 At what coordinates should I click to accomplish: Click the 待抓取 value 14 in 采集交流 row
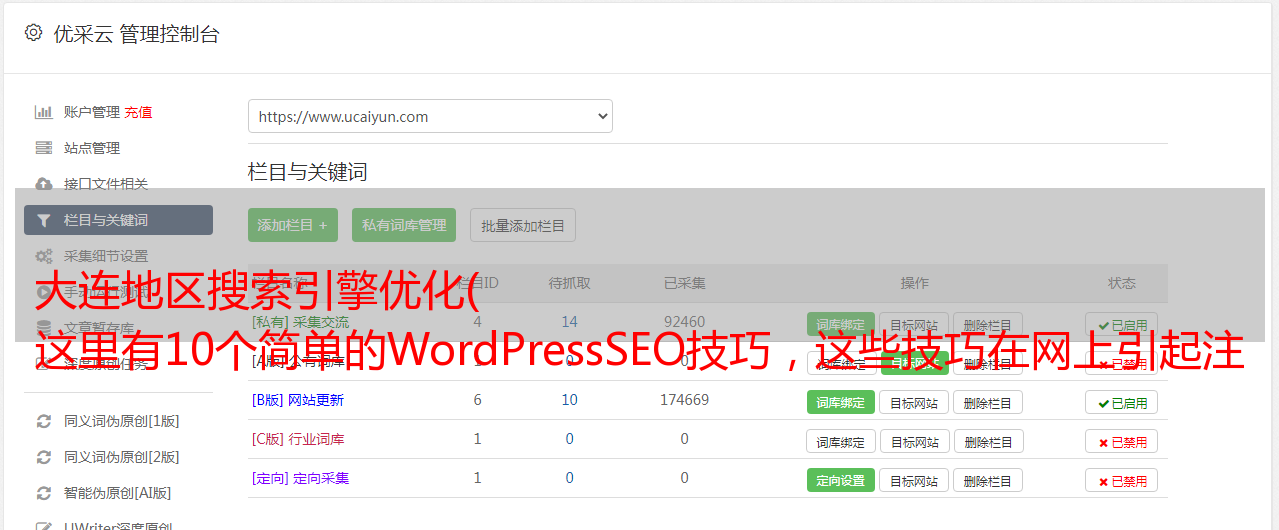(x=569, y=322)
